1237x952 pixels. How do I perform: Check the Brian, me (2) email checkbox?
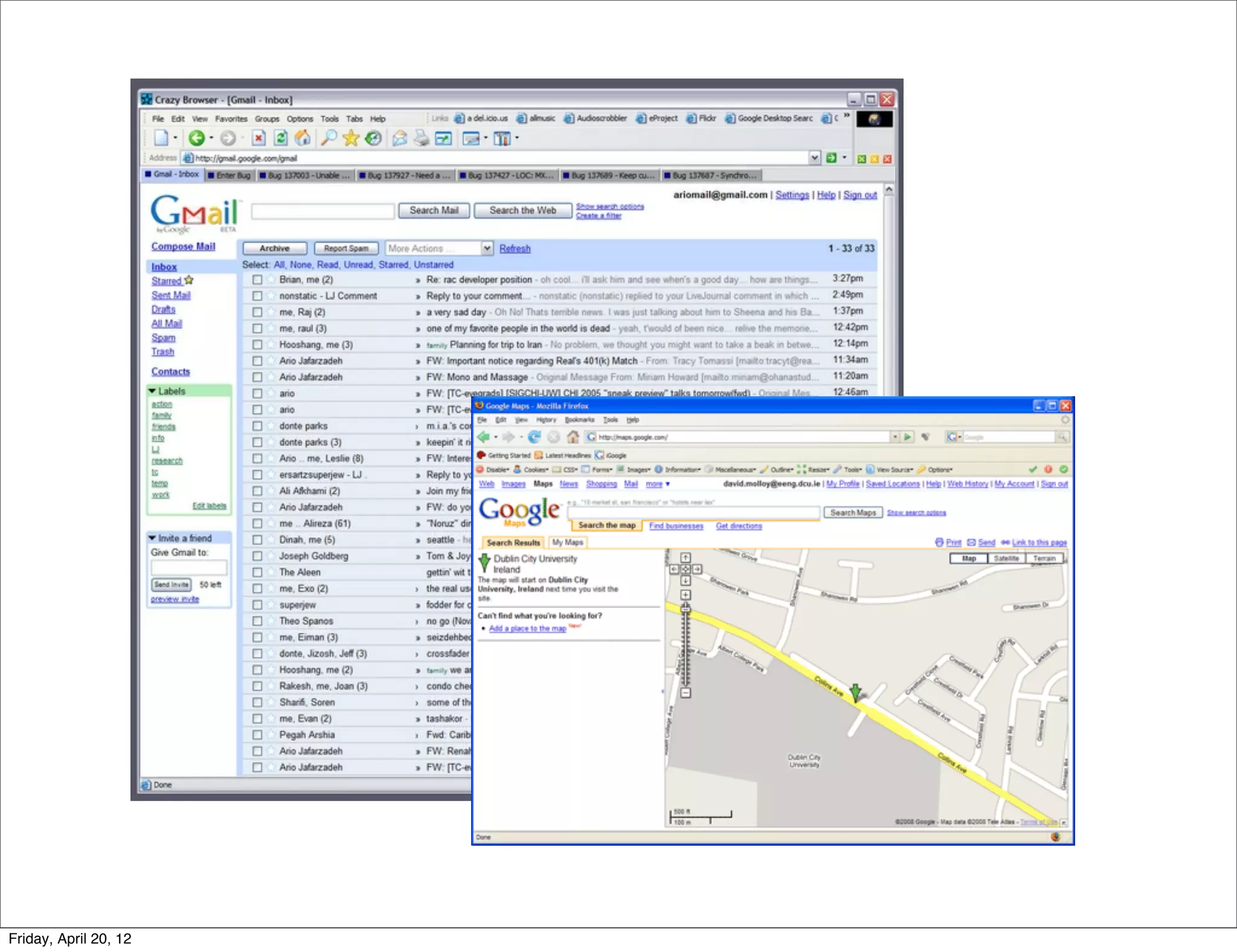coord(257,280)
